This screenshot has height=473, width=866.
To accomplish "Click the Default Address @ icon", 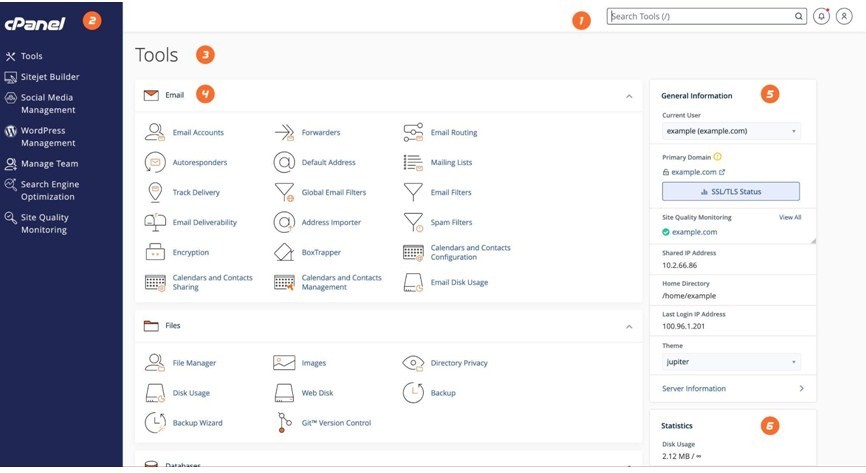I will [x=284, y=162].
